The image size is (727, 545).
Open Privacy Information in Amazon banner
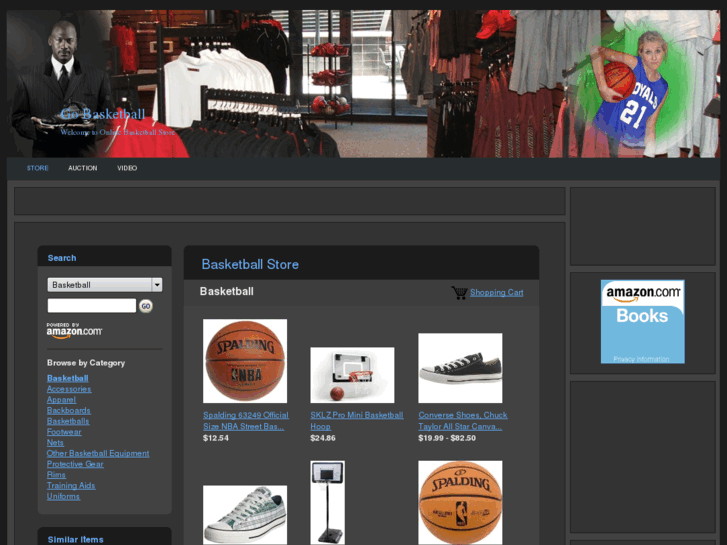click(641, 359)
